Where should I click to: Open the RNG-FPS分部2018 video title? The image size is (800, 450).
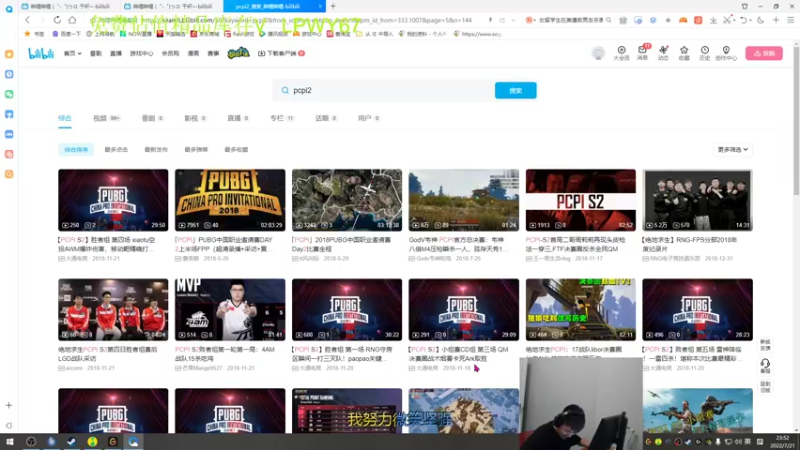click(690, 244)
